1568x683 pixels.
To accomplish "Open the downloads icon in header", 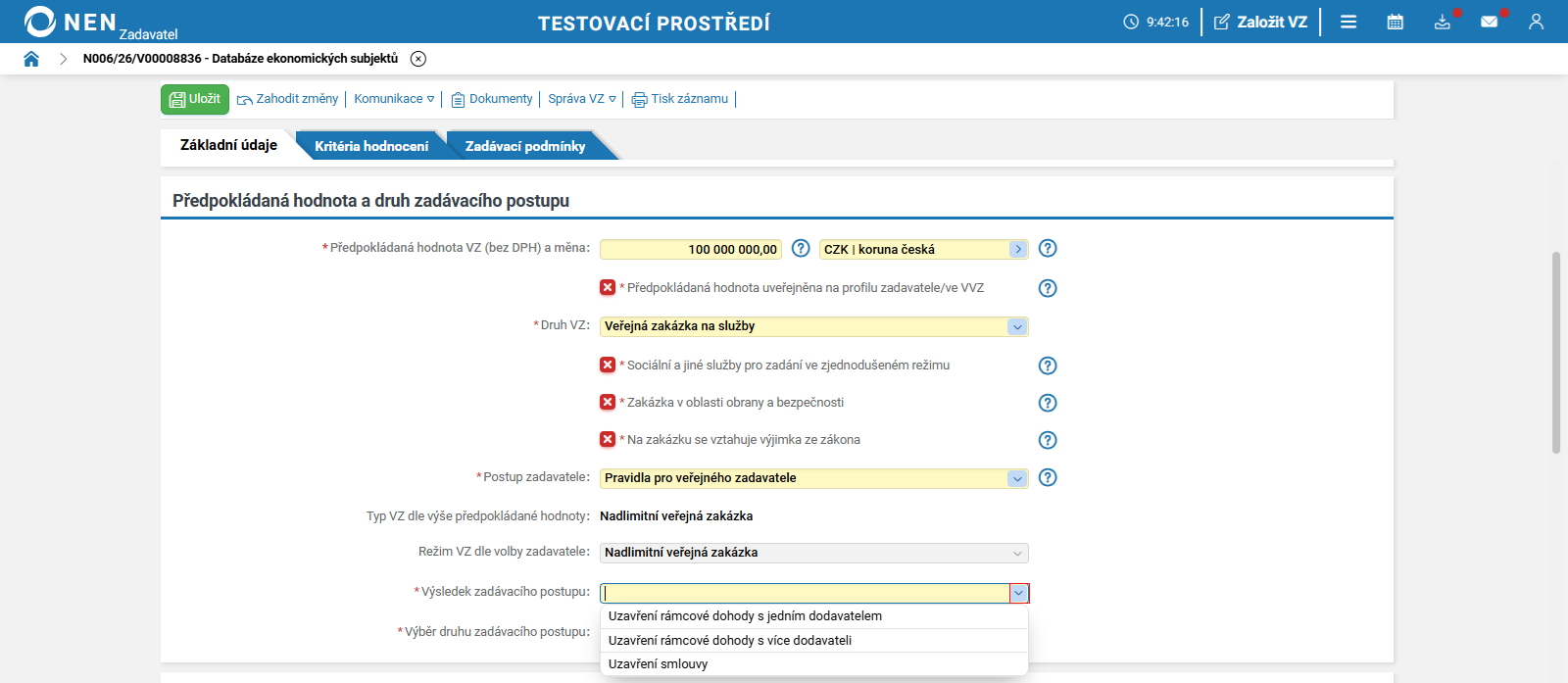I will click(x=1443, y=22).
